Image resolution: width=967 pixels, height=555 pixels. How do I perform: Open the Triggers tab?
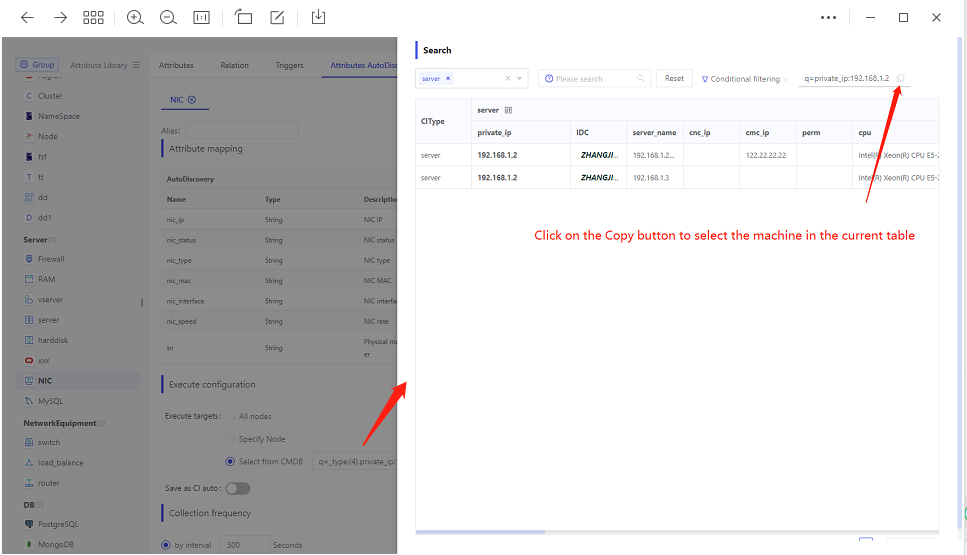click(x=289, y=65)
